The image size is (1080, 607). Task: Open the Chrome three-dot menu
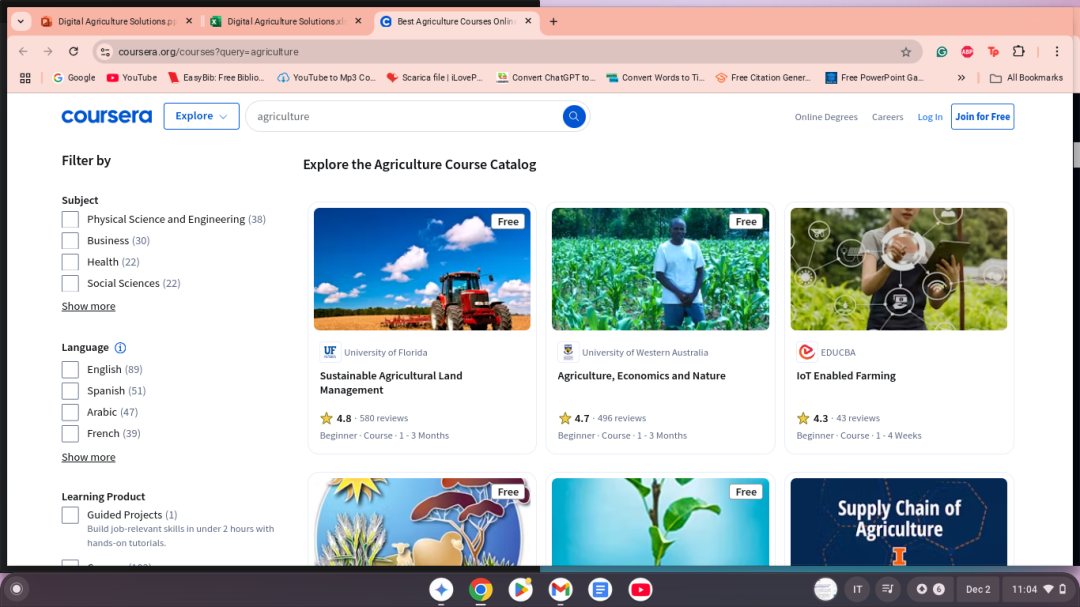pyautogui.click(x=1057, y=52)
